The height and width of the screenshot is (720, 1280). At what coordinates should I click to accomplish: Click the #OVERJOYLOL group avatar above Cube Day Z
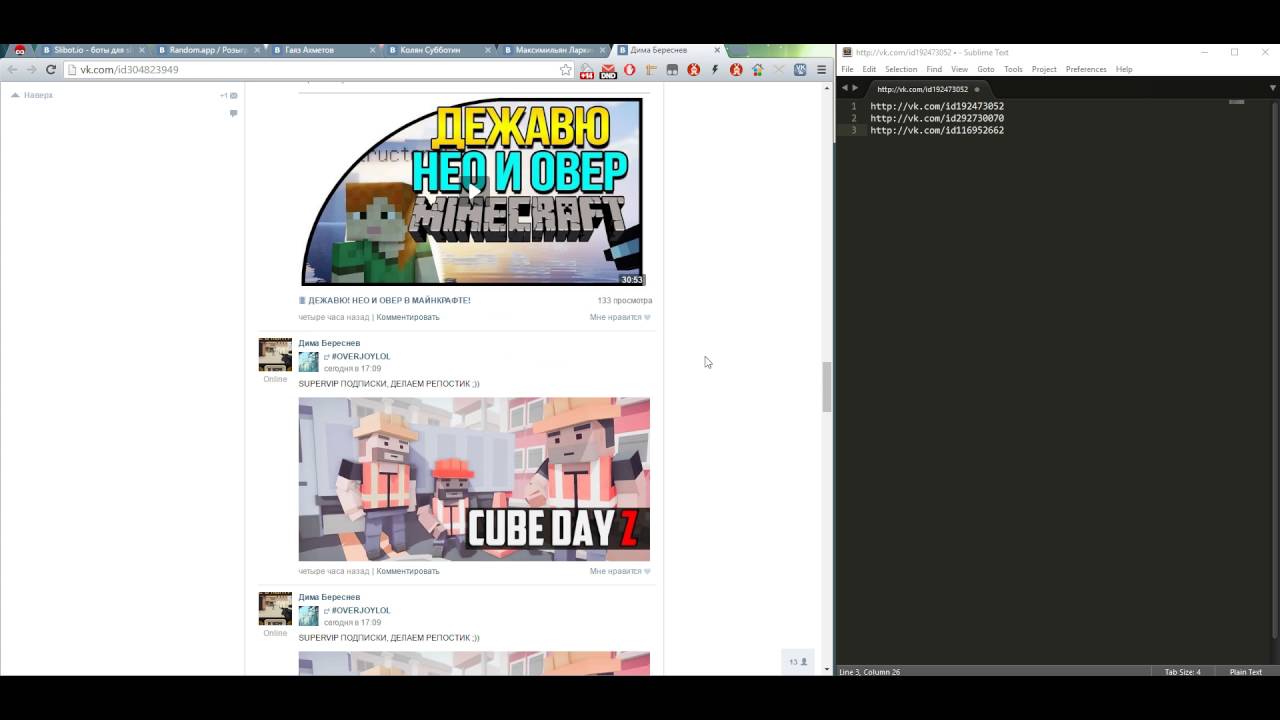[x=308, y=362]
